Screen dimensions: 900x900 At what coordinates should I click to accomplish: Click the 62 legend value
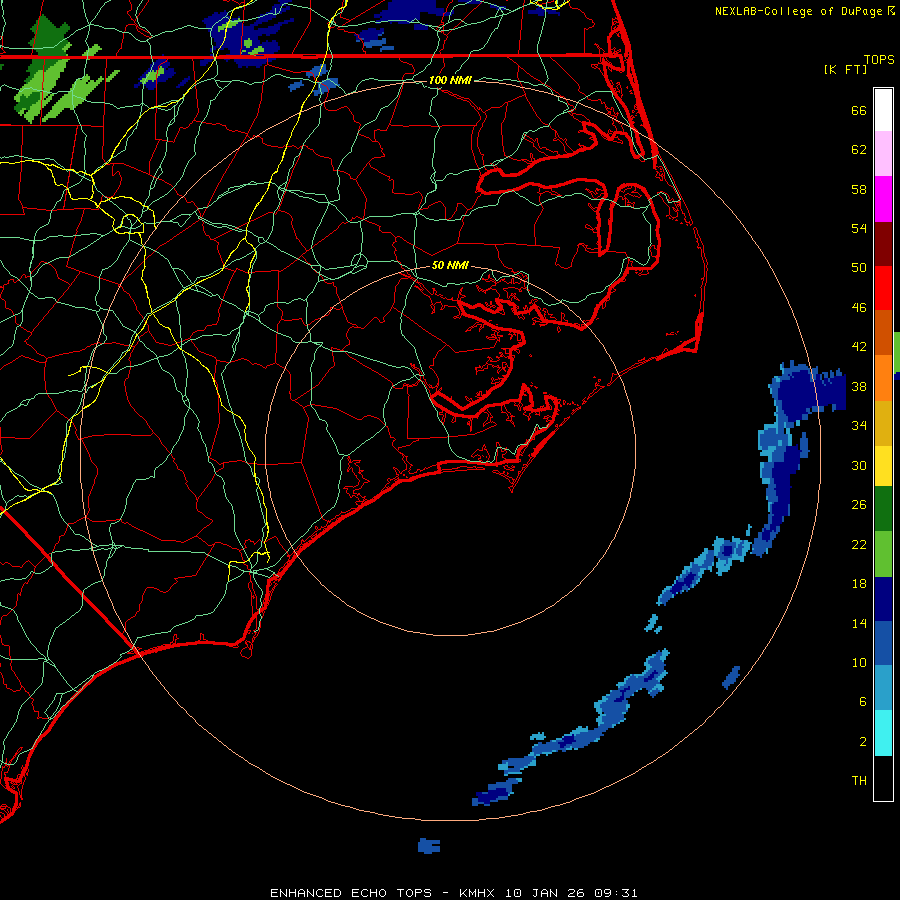[x=859, y=150]
